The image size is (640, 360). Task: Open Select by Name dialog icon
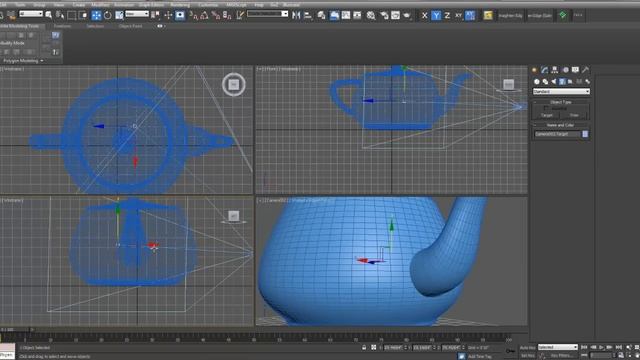pos(60,16)
